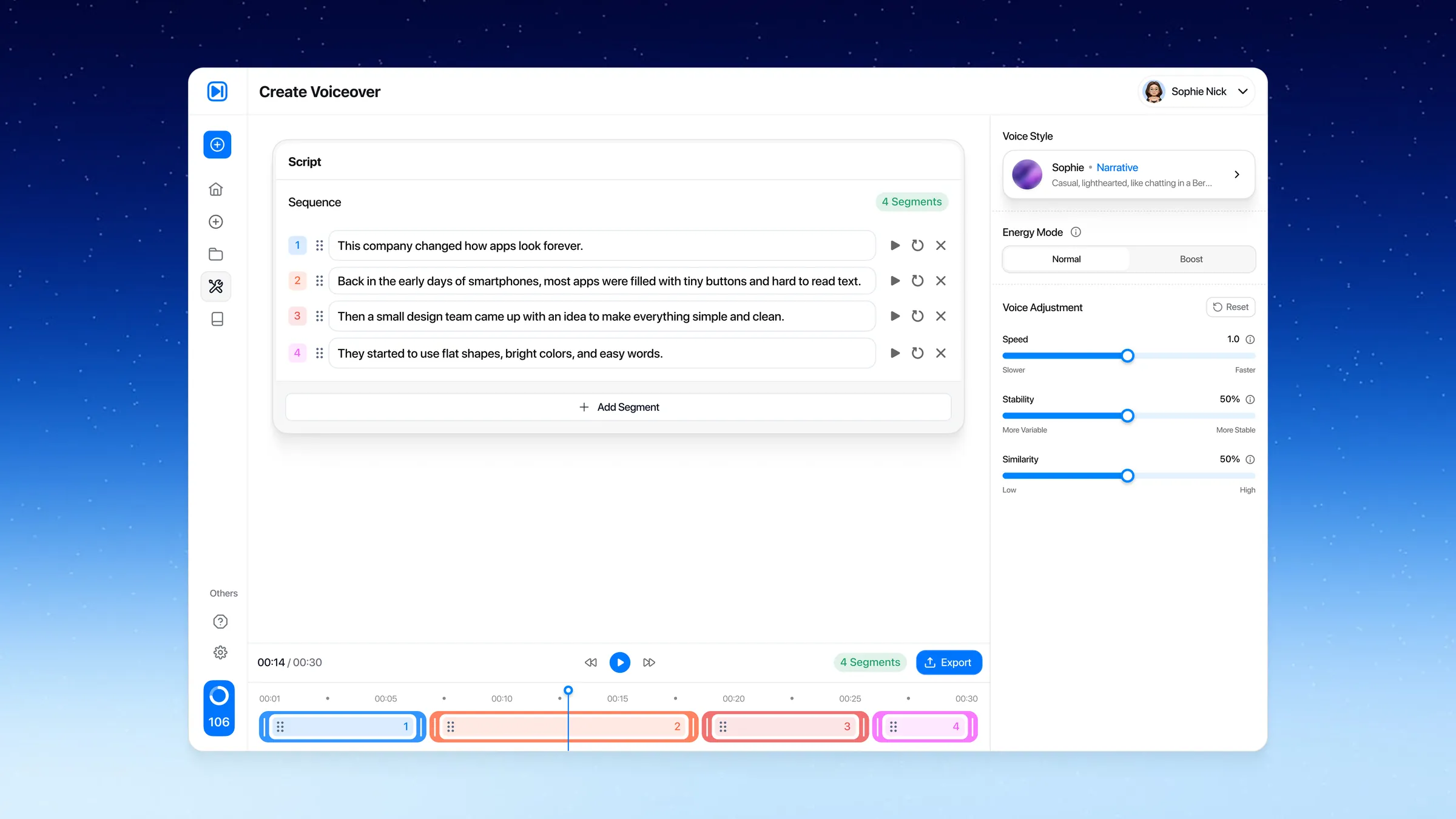Screen dimensions: 1456x819
Task: Click the timeline playhead marker
Action: pos(568,690)
